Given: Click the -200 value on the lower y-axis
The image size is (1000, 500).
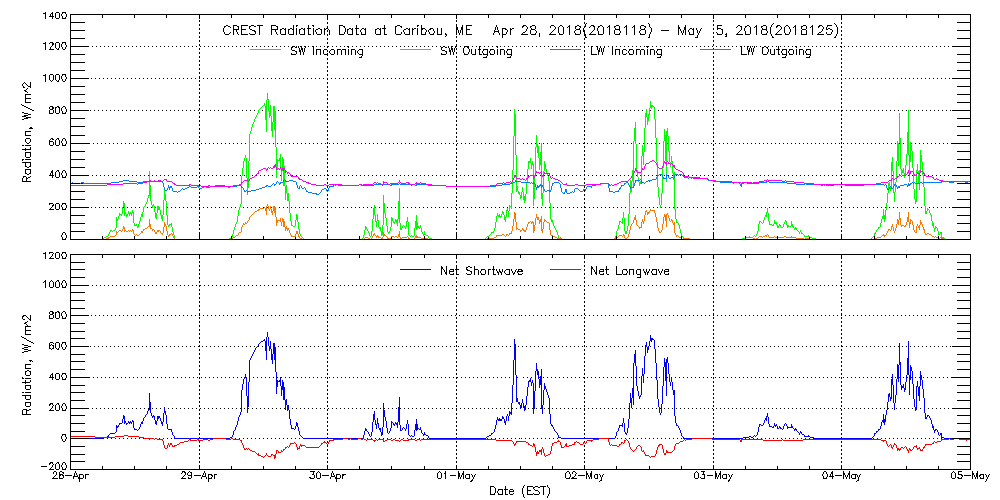Looking at the screenshot, I should click(x=53, y=467).
